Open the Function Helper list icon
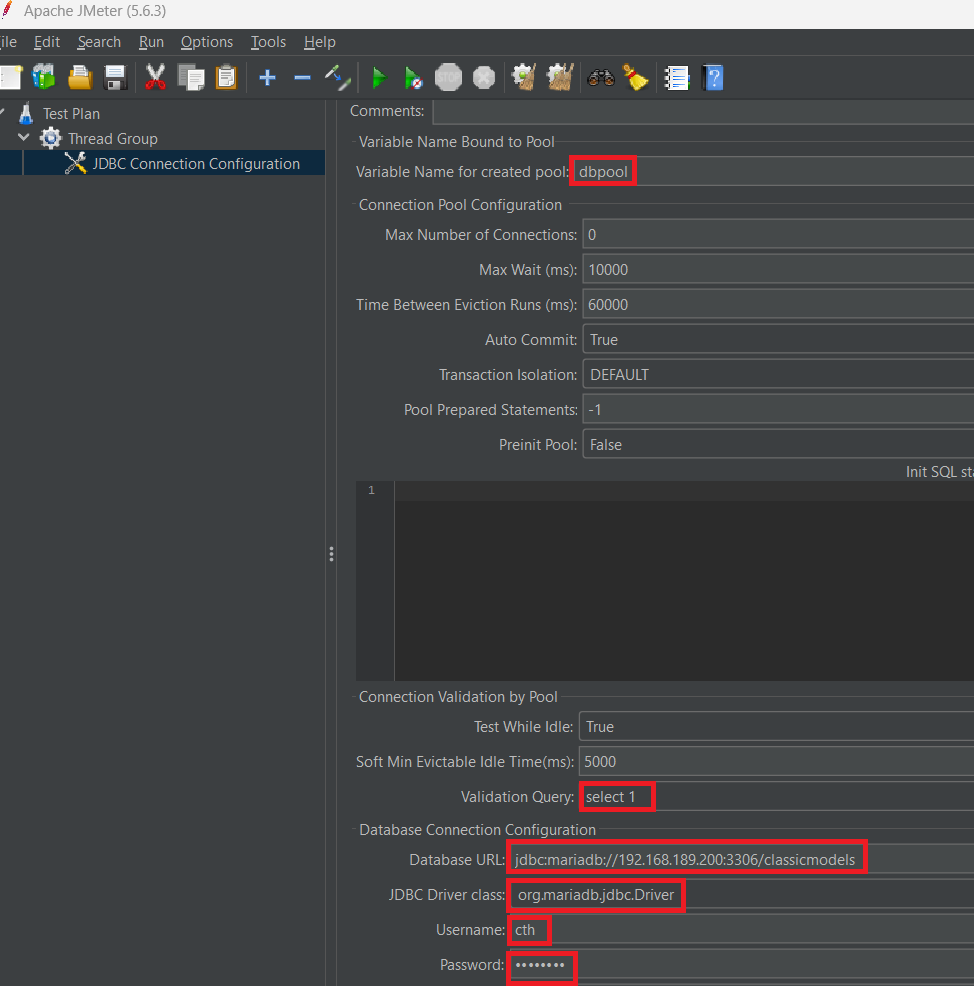This screenshot has height=986, width=974. click(677, 78)
